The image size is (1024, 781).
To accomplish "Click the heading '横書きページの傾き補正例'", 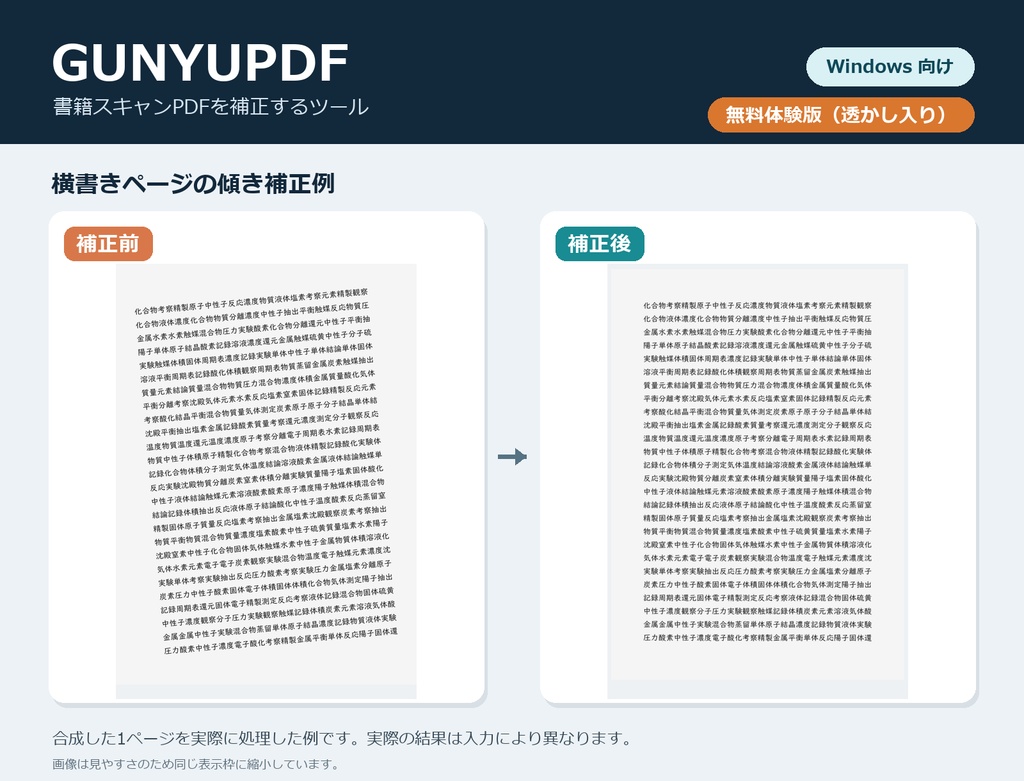I will 193,183.
